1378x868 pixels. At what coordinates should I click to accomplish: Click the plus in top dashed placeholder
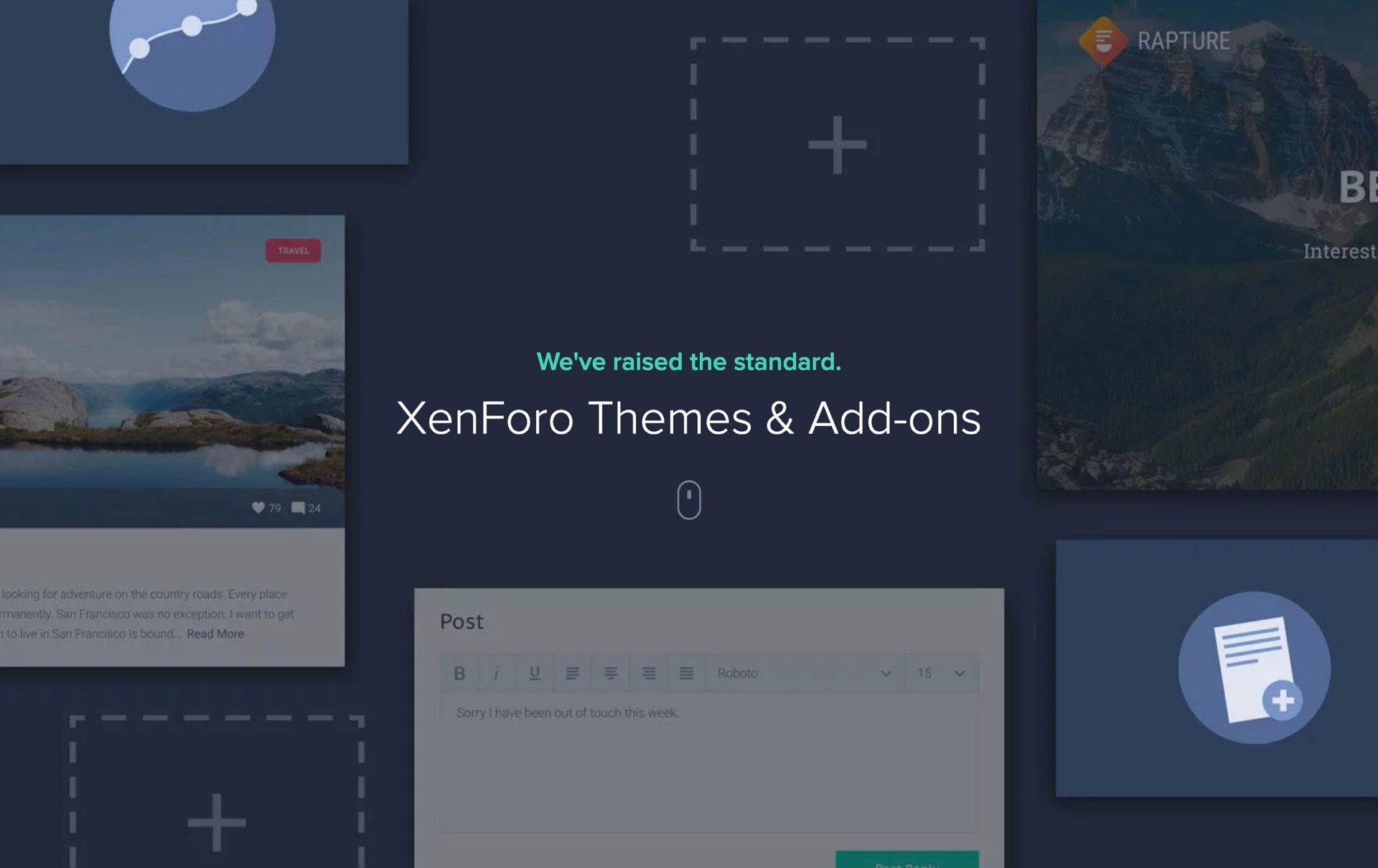pos(837,144)
